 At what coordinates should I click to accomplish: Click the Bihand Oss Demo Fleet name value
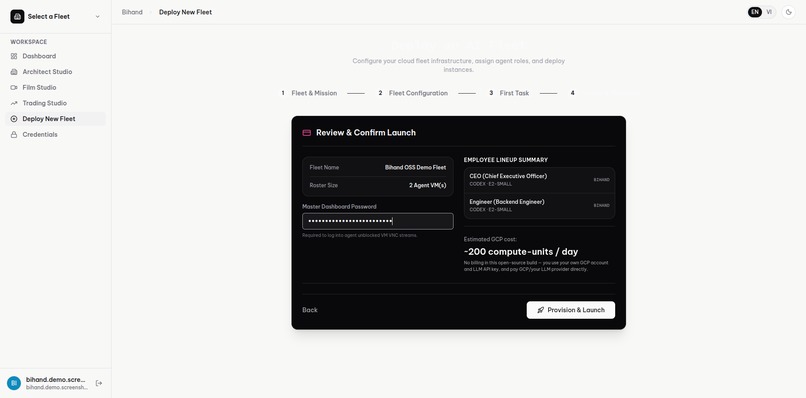(415, 168)
